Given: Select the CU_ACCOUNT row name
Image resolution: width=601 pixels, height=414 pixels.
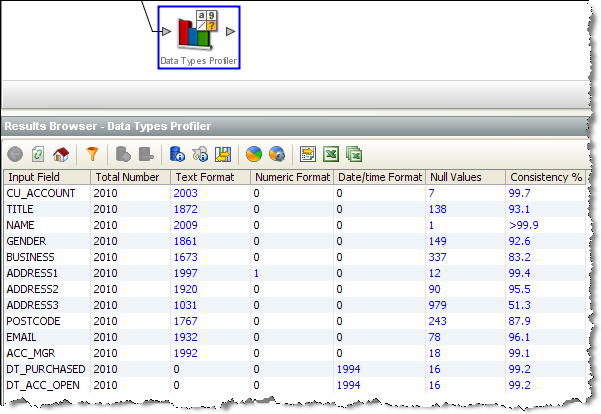Looking at the screenshot, I should click(x=41, y=193).
